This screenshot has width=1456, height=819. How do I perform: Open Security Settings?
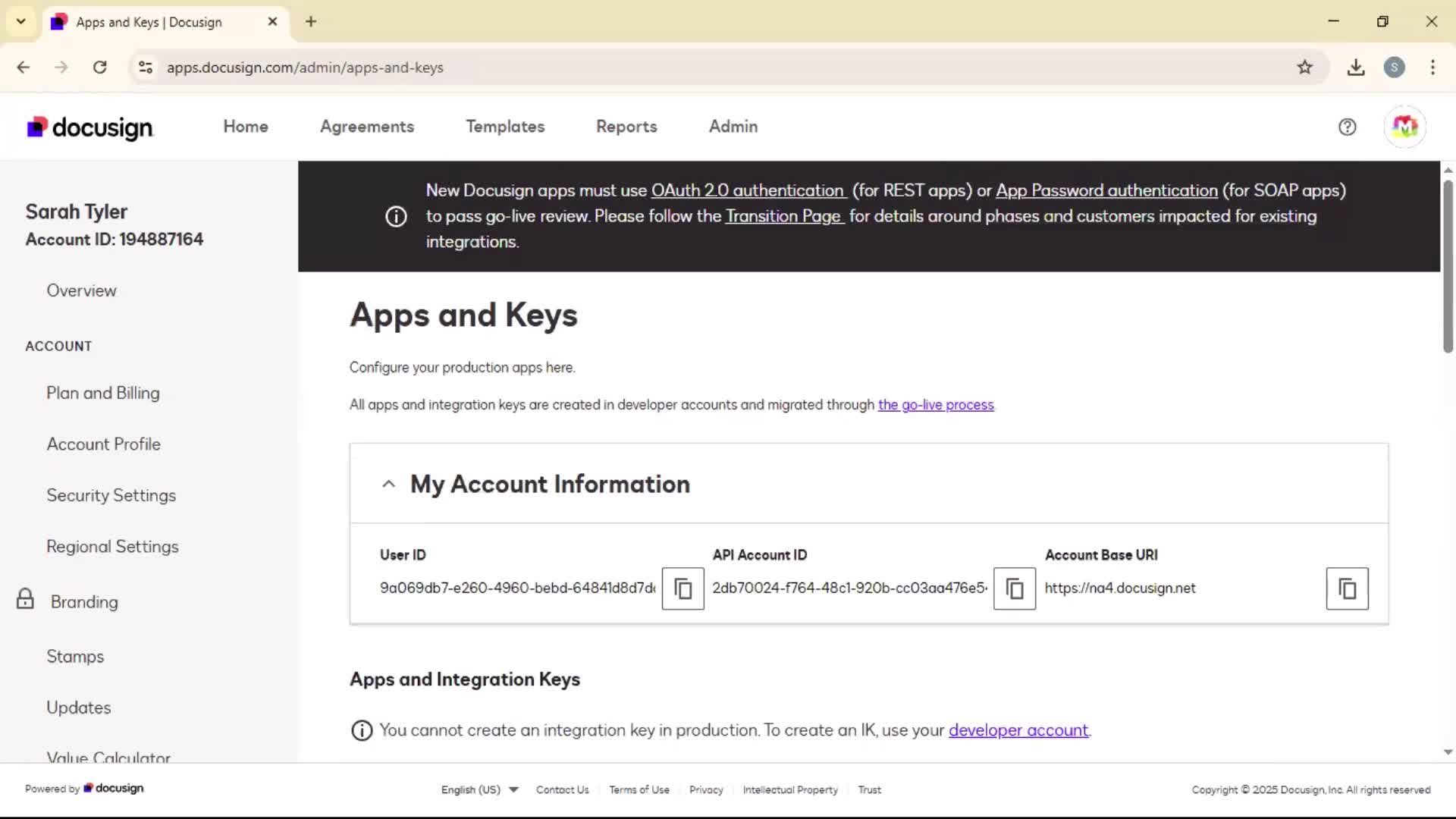(x=111, y=495)
